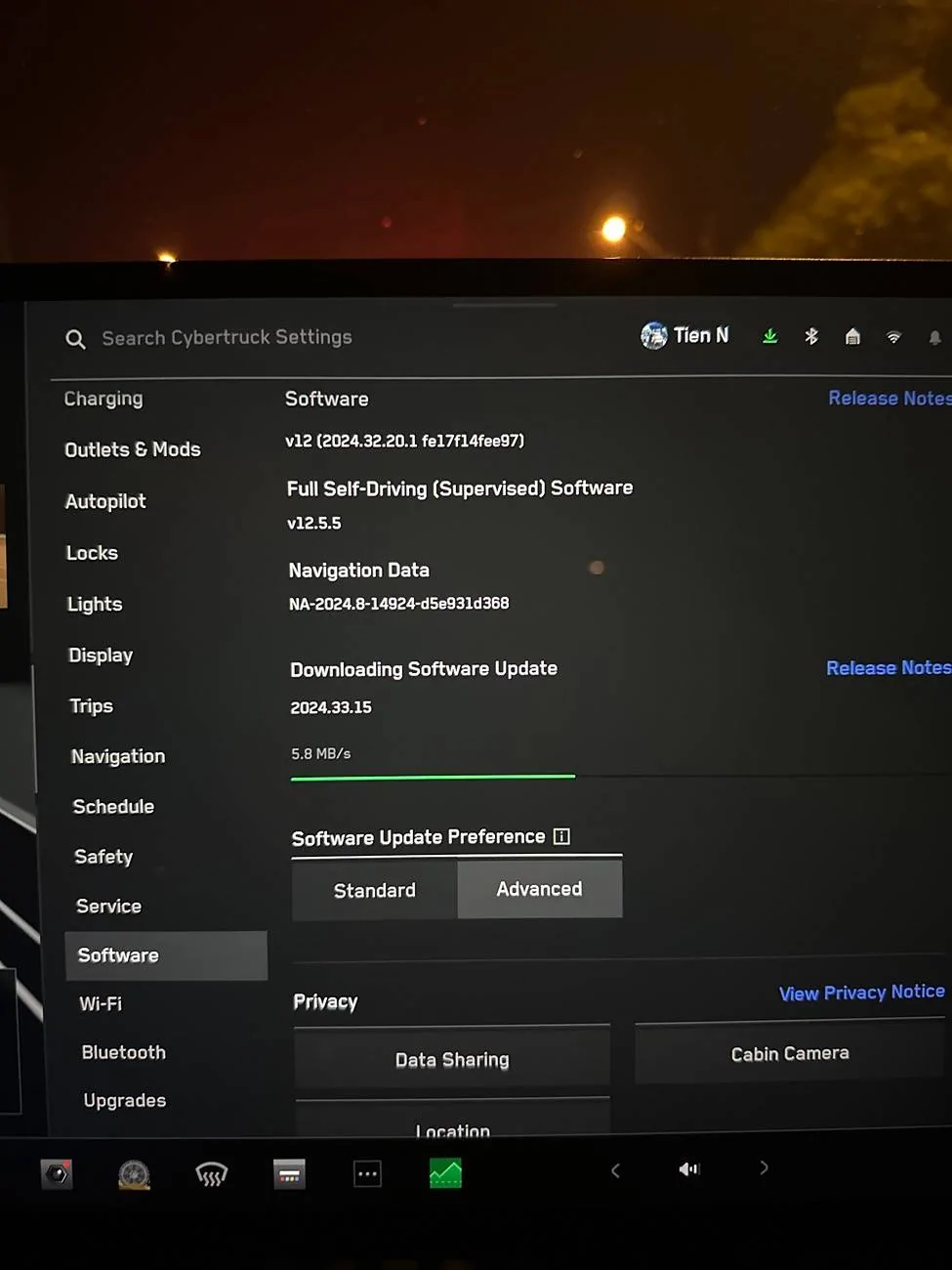Image resolution: width=952 pixels, height=1270 pixels.
Task: Open the View Privacy Notice link
Action: pyautogui.click(x=862, y=993)
